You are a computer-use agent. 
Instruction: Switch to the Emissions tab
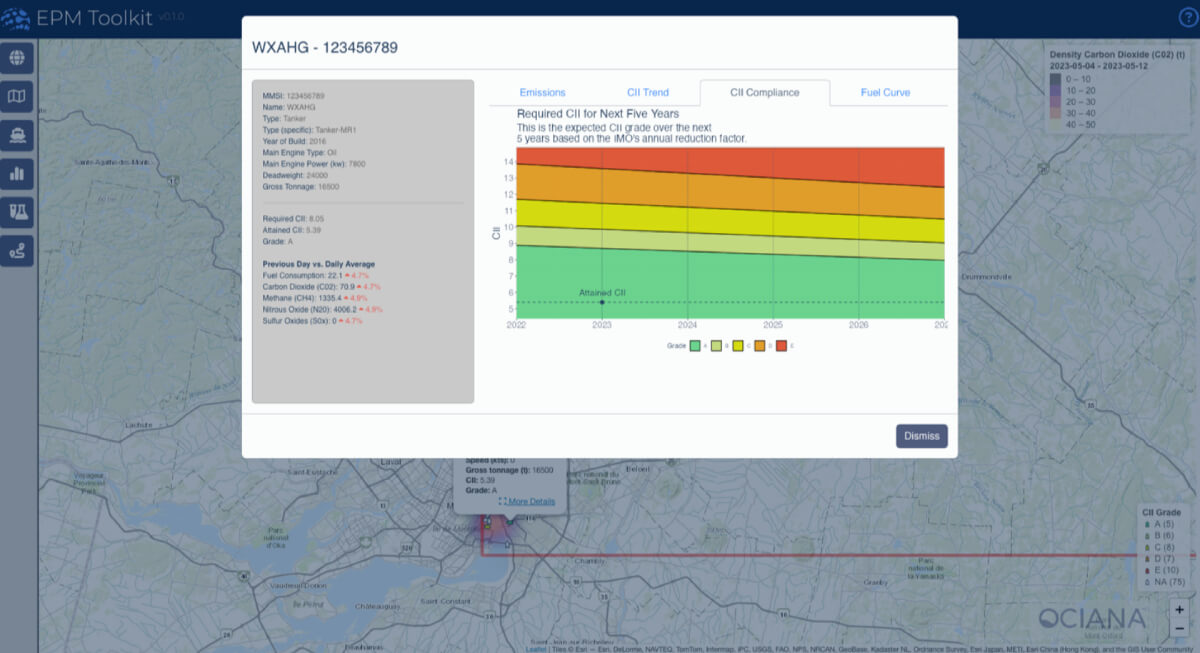pyautogui.click(x=542, y=93)
